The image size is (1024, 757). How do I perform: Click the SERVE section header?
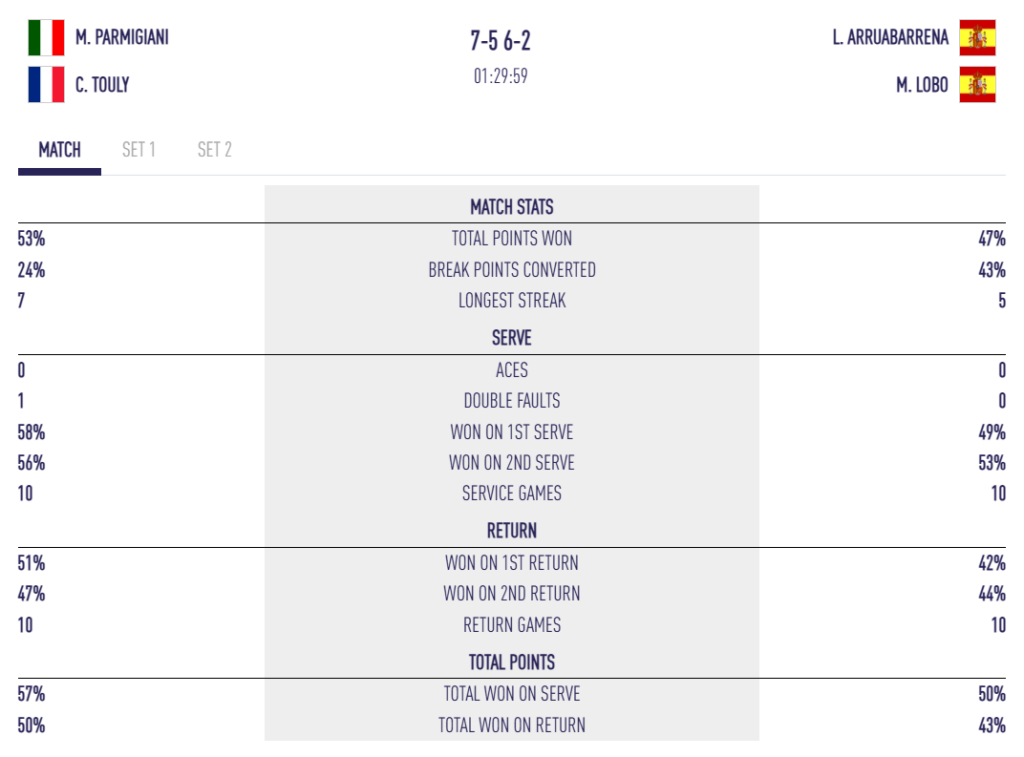click(x=512, y=338)
